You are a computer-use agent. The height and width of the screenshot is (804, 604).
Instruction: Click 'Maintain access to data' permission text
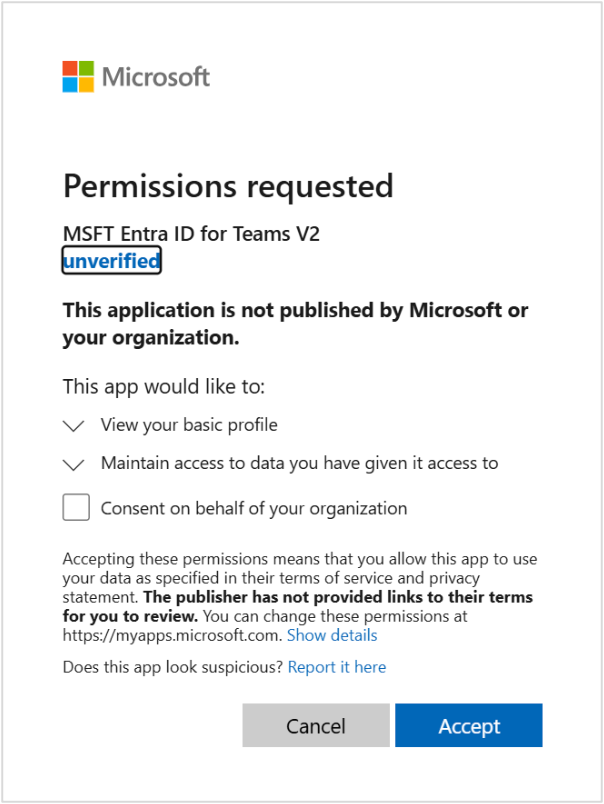click(299, 463)
